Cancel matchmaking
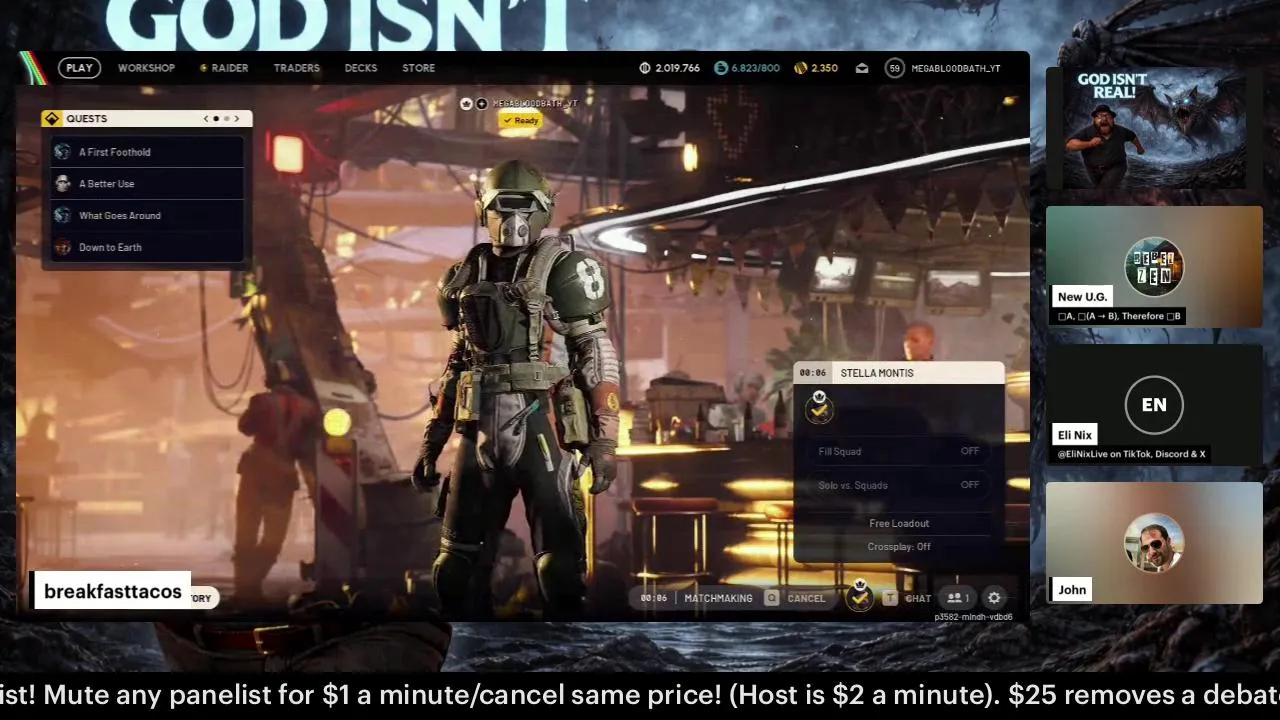Image resolution: width=1280 pixels, height=720 pixels. [x=806, y=598]
